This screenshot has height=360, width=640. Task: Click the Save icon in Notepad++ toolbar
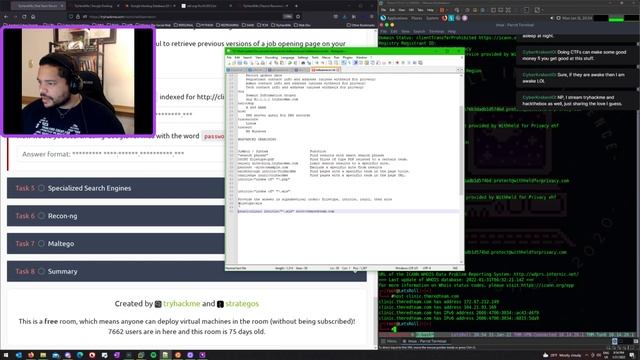coord(240,63)
